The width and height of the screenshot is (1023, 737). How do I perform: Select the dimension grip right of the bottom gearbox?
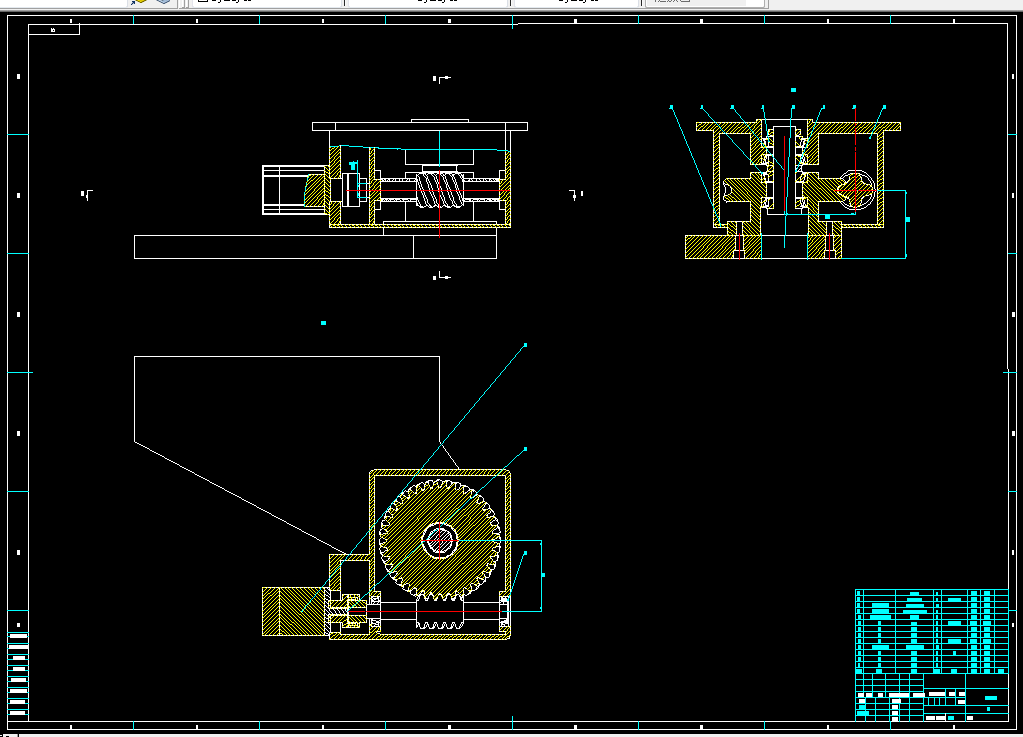pos(543,575)
